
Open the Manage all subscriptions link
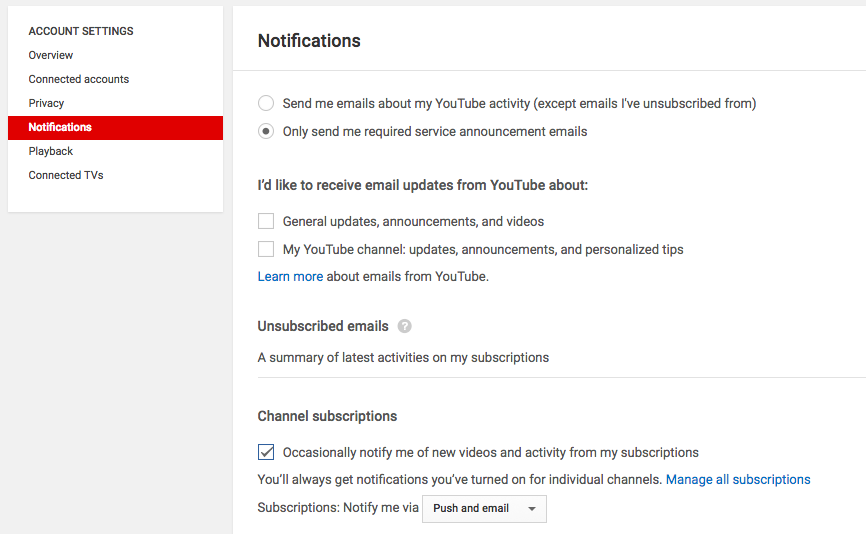738,480
